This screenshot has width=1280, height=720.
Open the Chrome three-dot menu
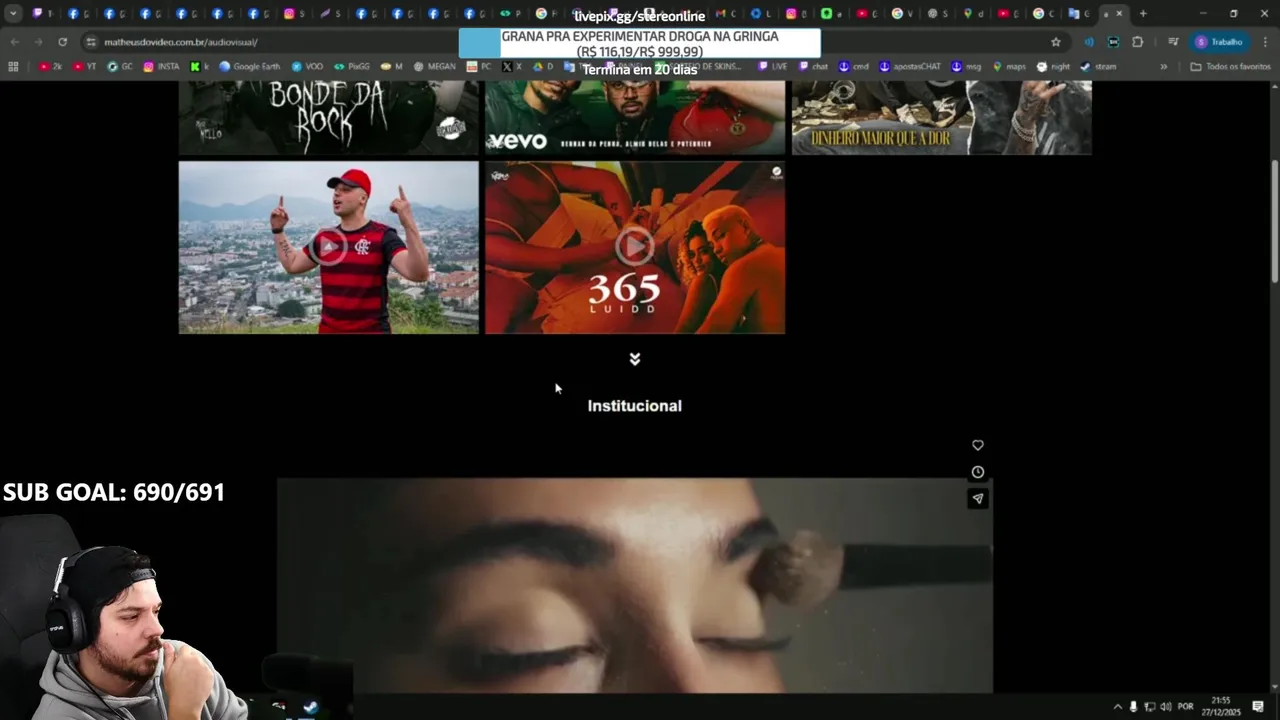point(1264,42)
